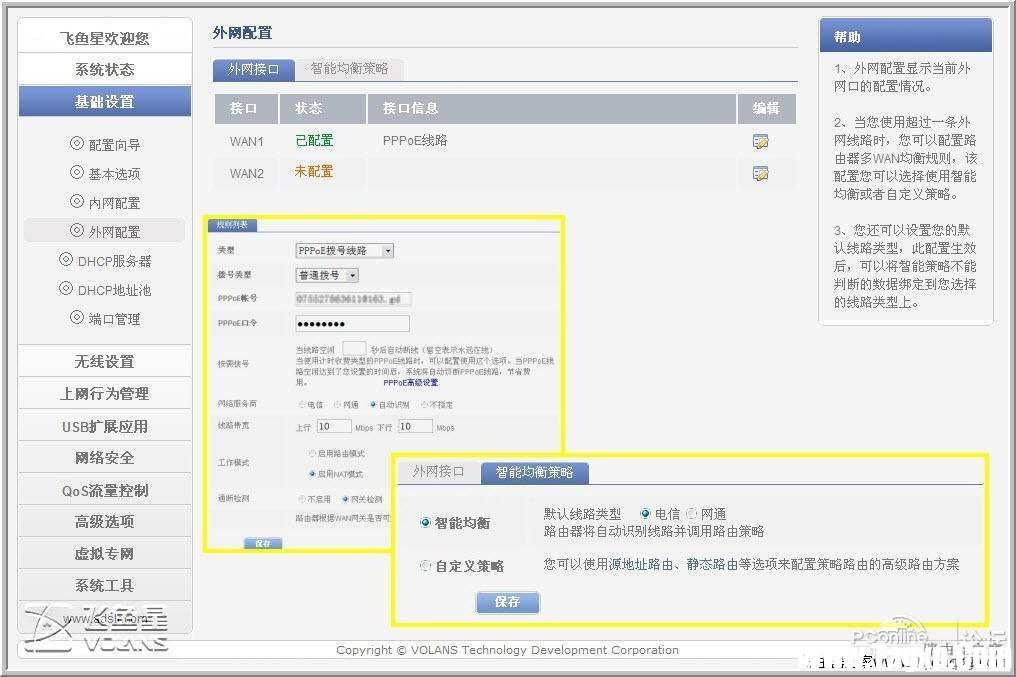The height and width of the screenshot is (677, 1016).
Task: Open 飞鱼星欢迎您 in the left sidebar
Action: 105,38
